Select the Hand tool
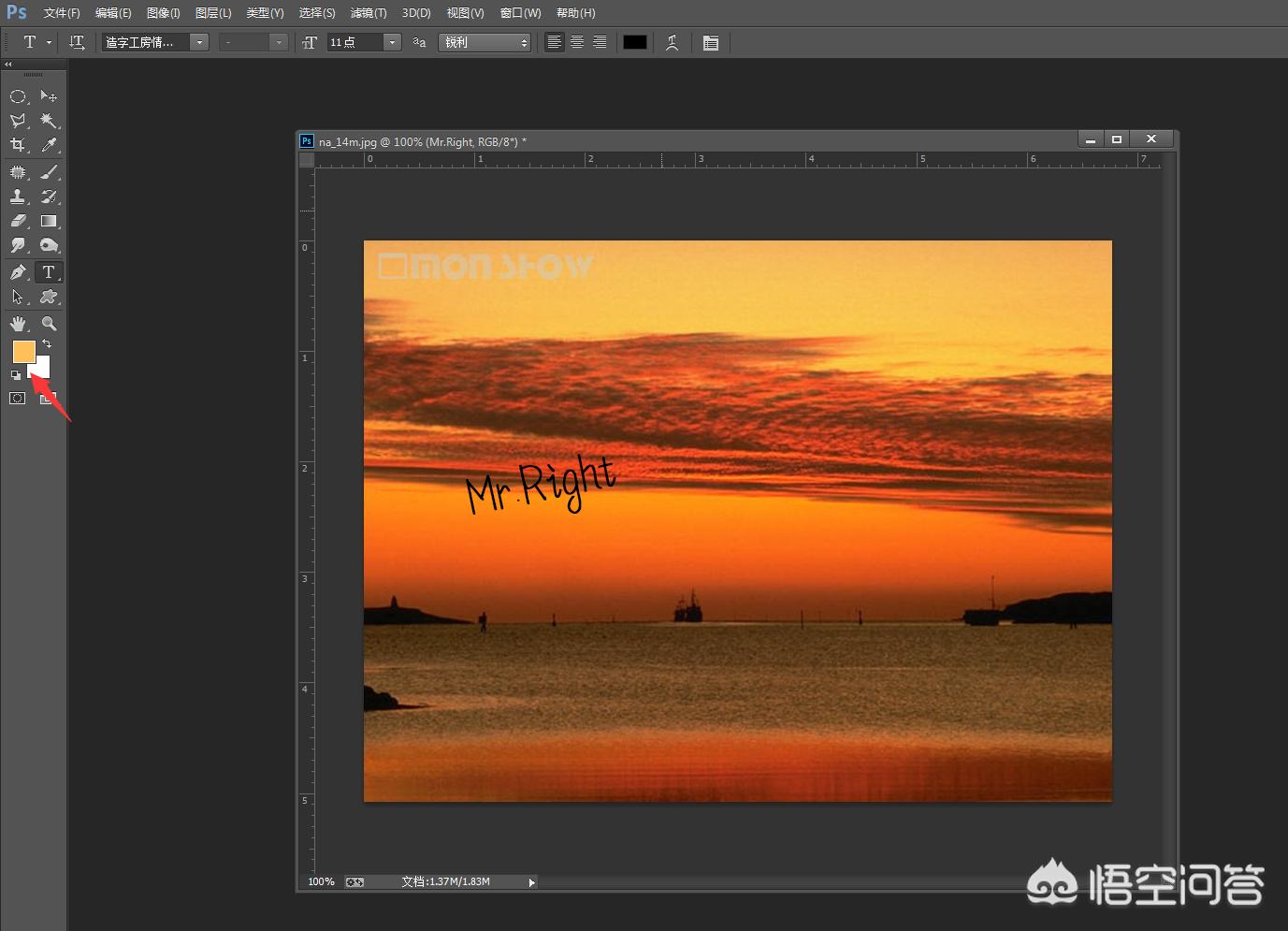The width and height of the screenshot is (1288, 931). point(18,324)
